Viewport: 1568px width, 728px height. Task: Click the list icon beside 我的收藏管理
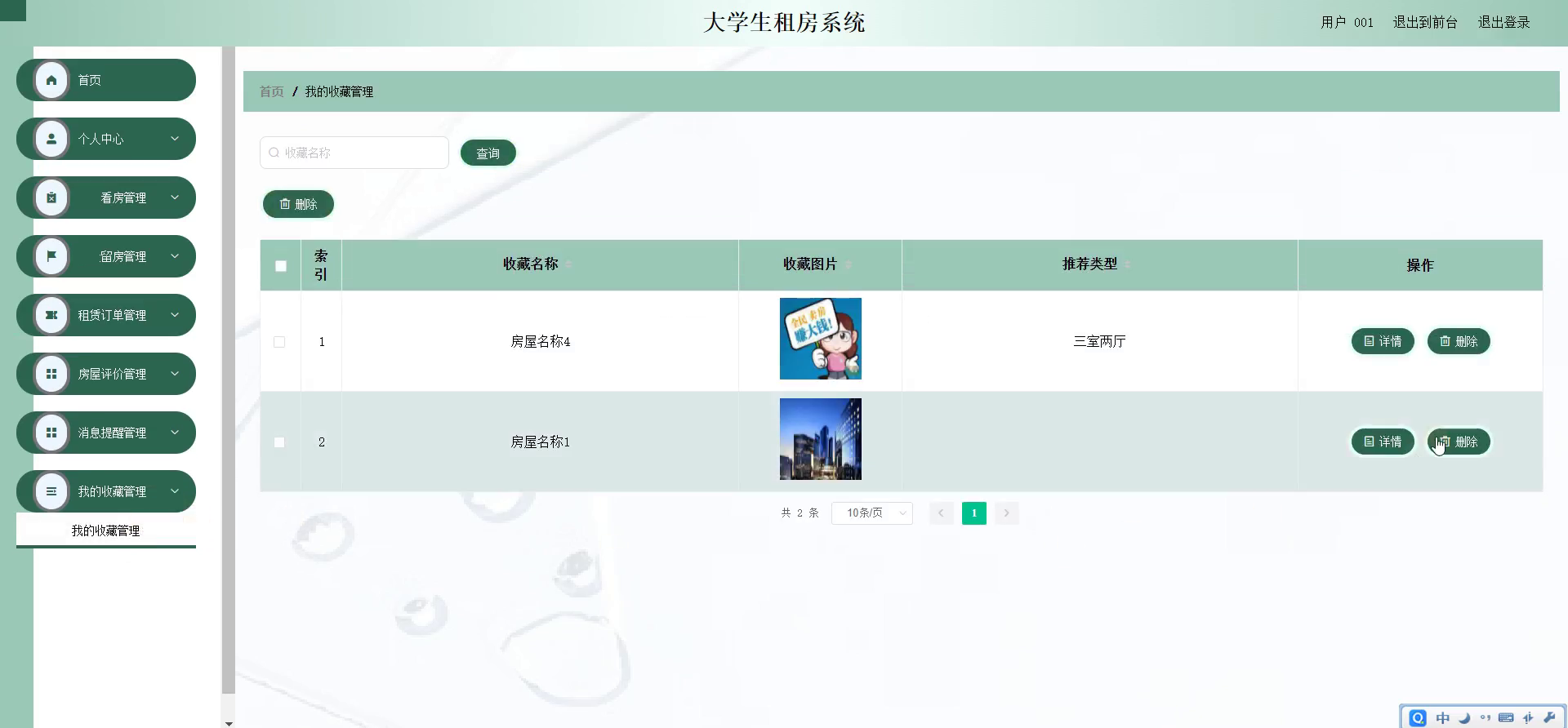(51, 491)
